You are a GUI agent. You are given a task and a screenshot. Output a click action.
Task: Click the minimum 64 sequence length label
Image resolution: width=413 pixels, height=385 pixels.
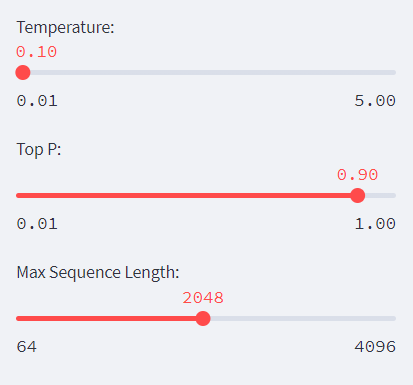[27, 347]
